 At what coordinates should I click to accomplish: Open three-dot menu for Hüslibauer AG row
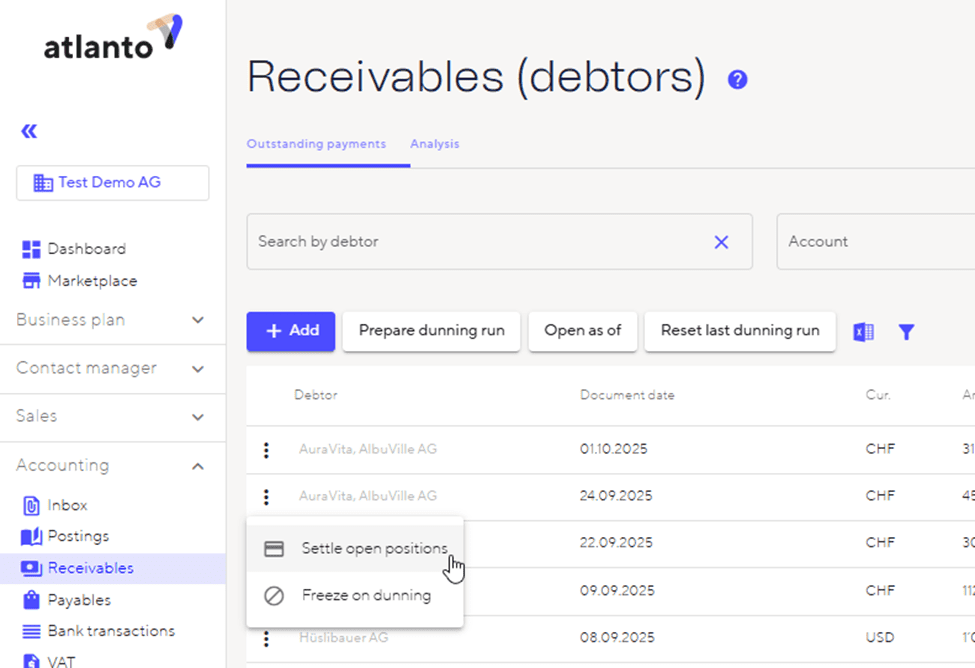pos(266,638)
